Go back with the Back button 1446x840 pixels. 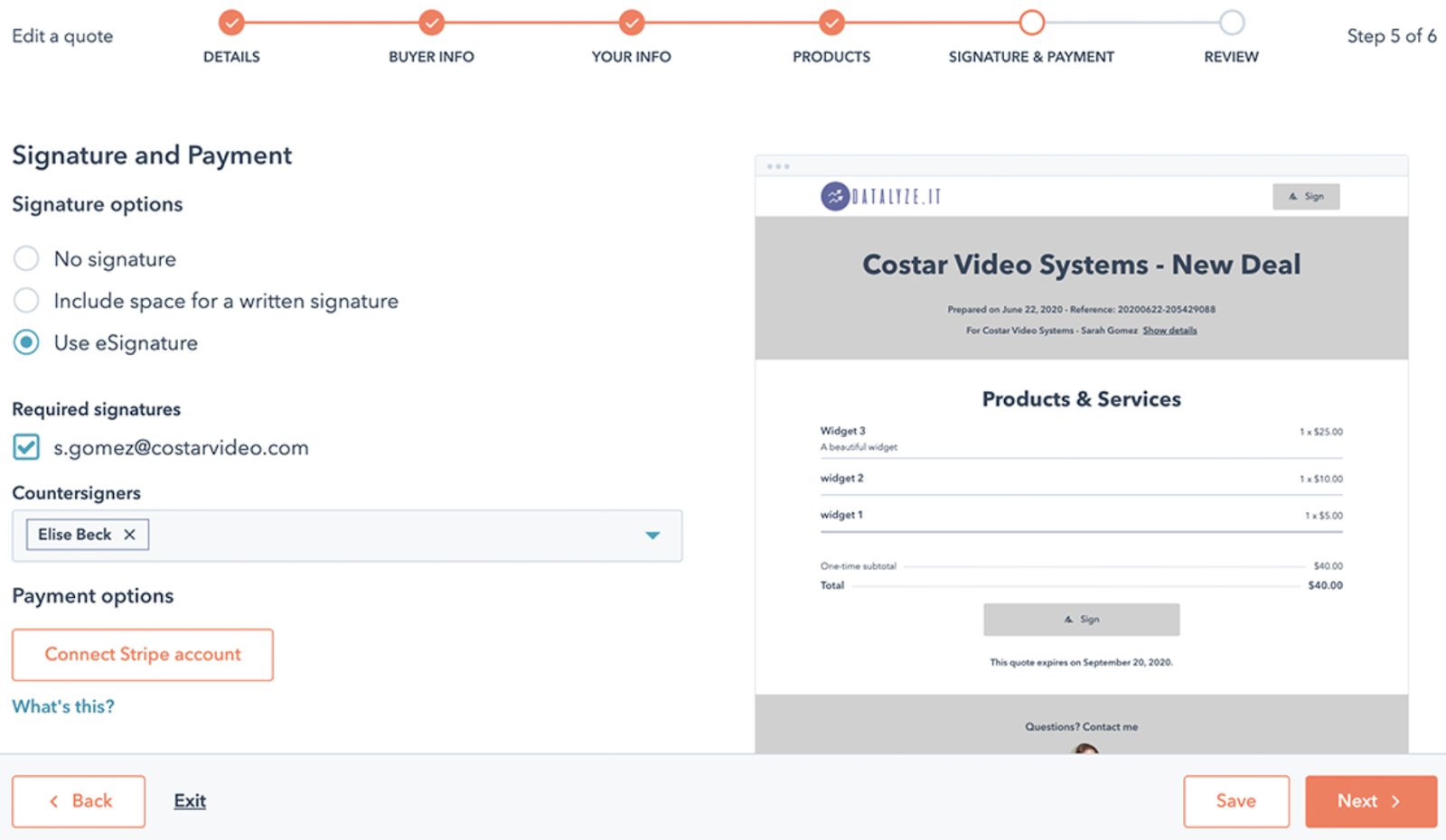click(x=79, y=801)
